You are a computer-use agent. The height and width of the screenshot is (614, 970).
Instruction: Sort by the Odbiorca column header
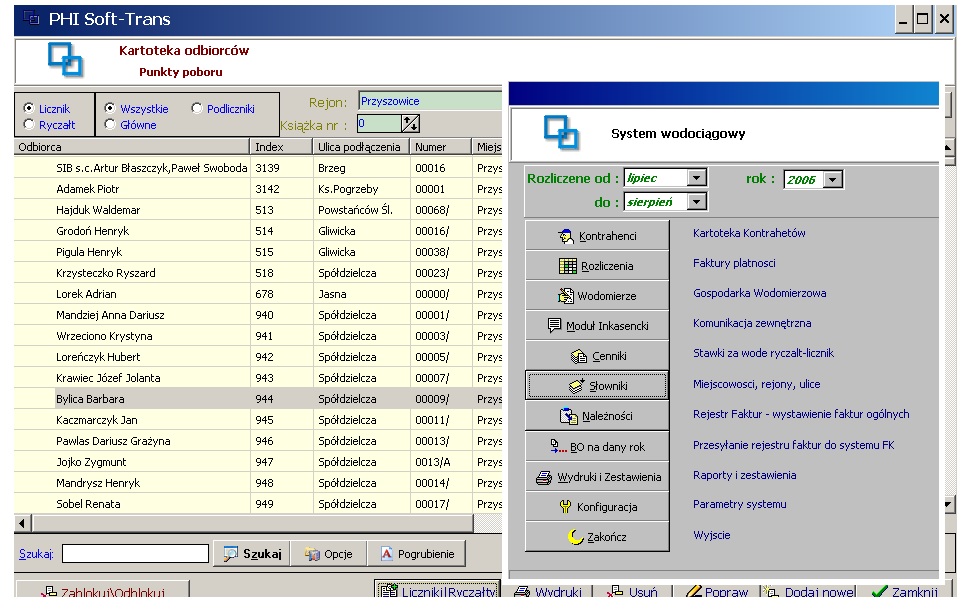pos(132,148)
